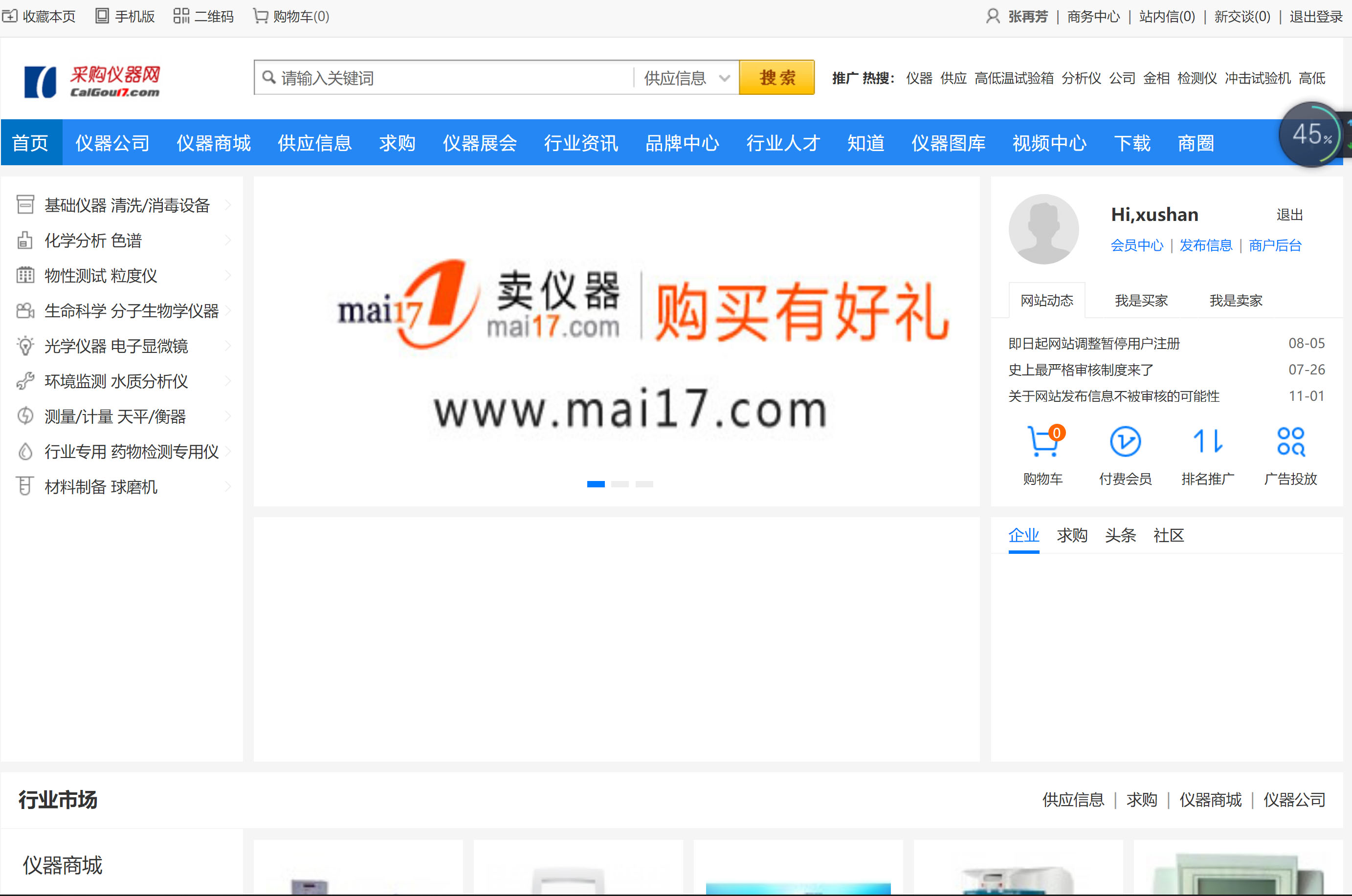
Task: Click the 化学分析 category icon
Action: [25, 240]
